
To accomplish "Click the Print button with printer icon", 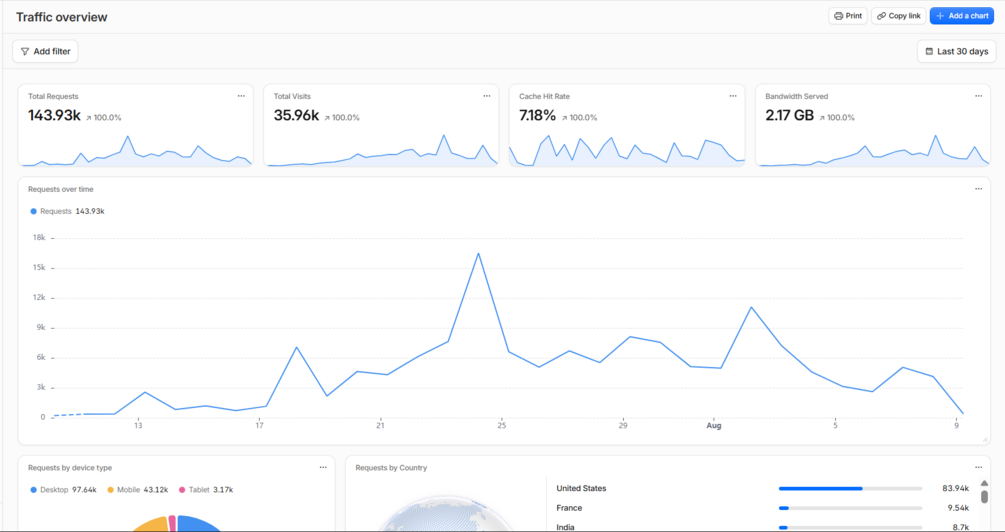I will pyautogui.click(x=847, y=16).
